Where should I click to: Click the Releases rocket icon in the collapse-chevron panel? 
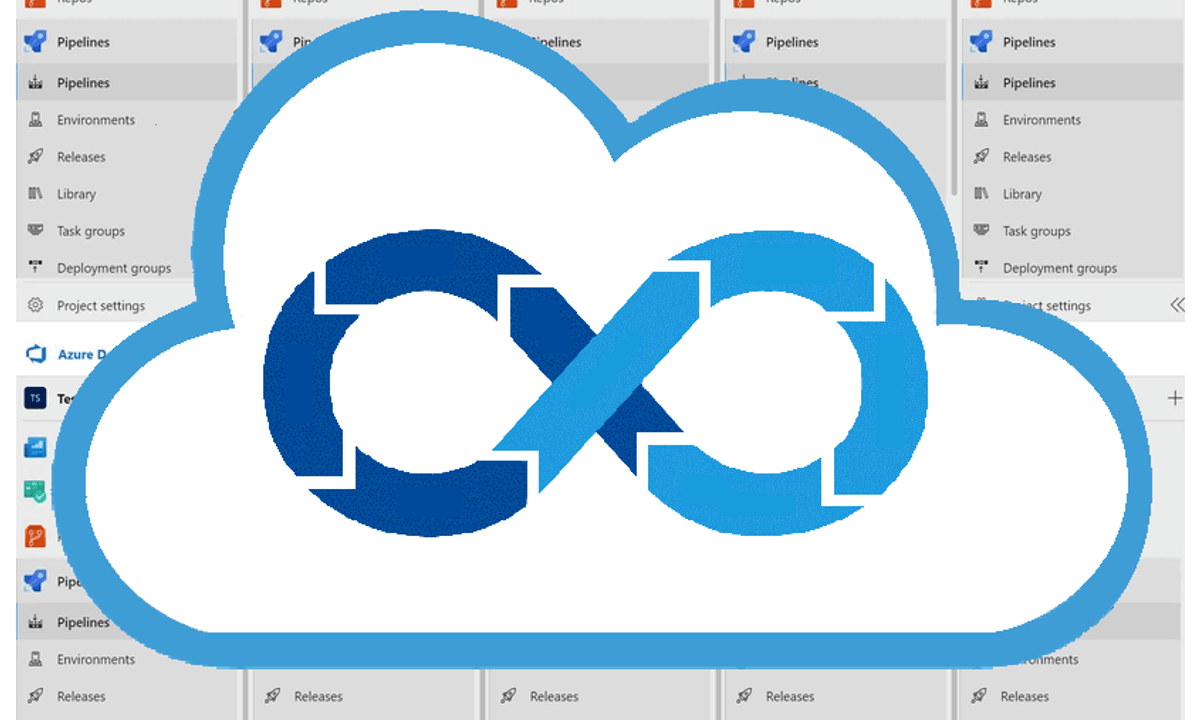click(982, 157)
